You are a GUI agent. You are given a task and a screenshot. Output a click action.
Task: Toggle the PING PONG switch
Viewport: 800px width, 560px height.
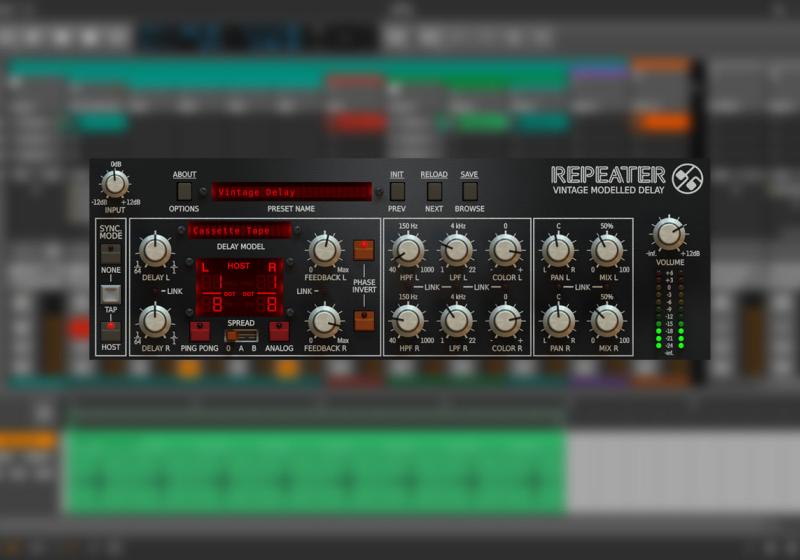200,331
